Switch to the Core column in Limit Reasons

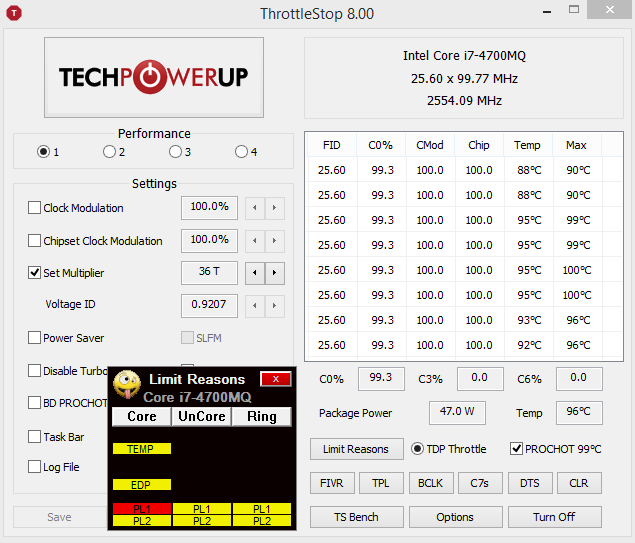(x=142, y=417)
